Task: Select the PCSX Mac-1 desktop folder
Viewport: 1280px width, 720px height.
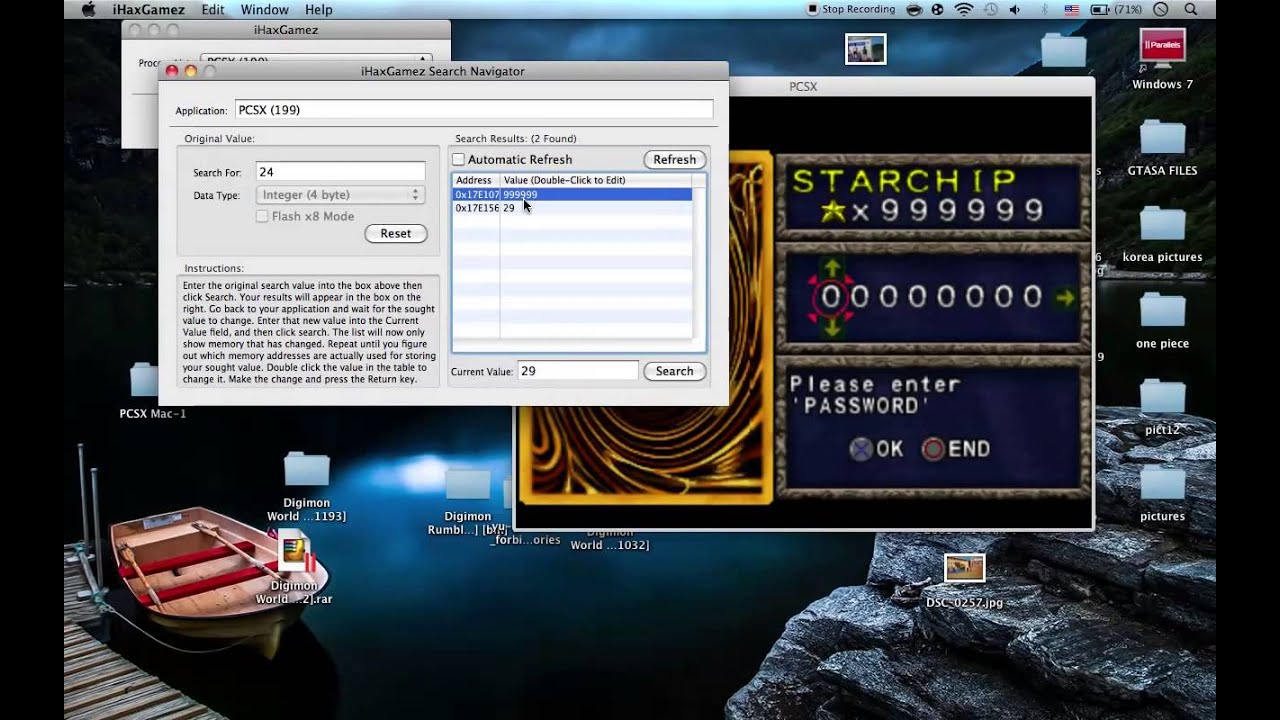Action: coord(152,390)
